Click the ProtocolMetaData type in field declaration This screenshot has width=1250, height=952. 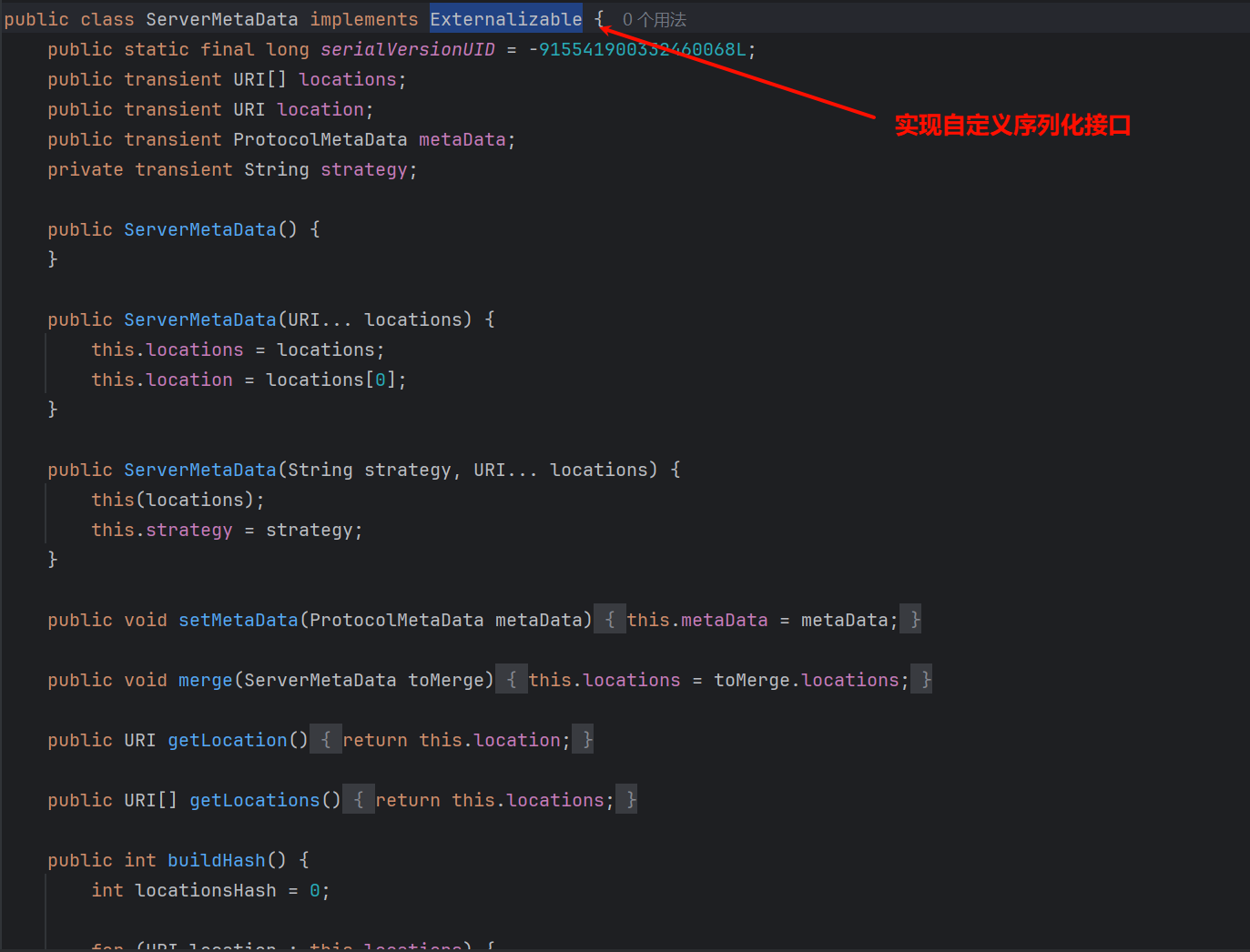[x=320, y=139]
